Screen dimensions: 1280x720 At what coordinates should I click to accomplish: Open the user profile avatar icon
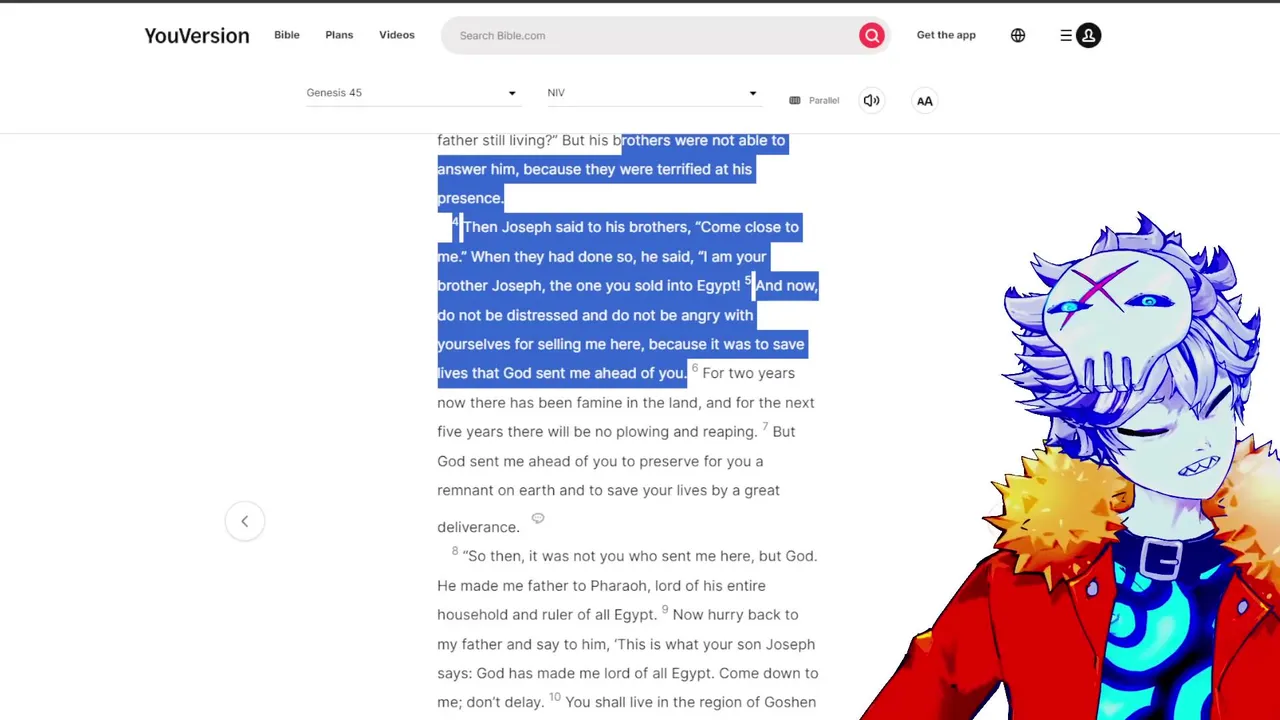(1089, 36)
